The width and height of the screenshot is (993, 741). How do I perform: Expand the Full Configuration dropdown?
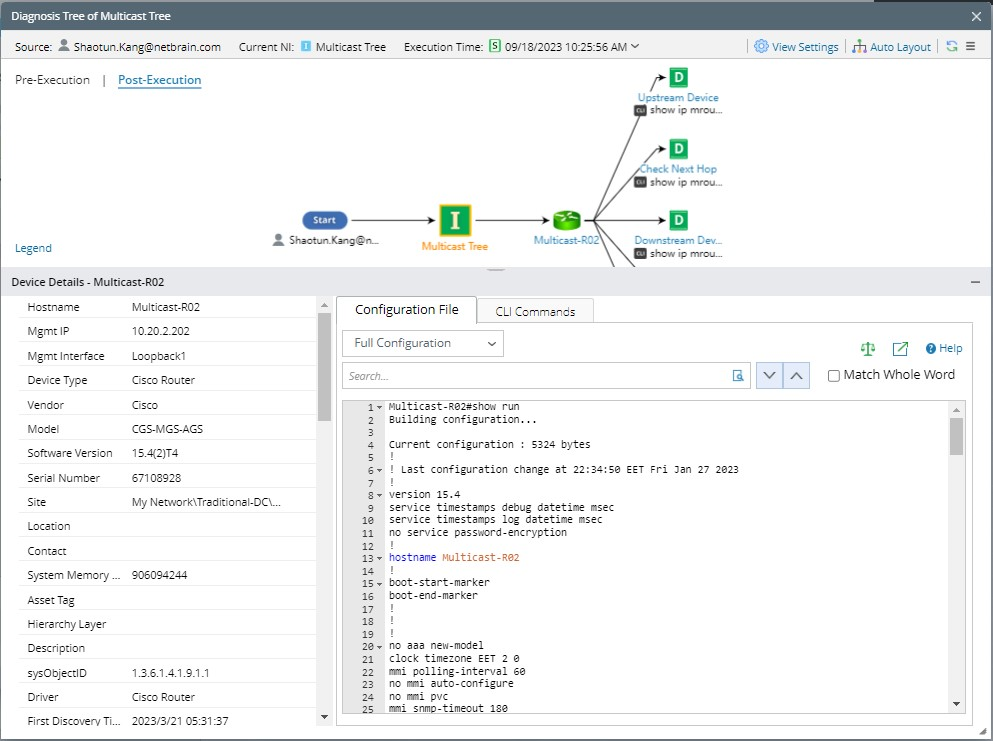[422, 343]
